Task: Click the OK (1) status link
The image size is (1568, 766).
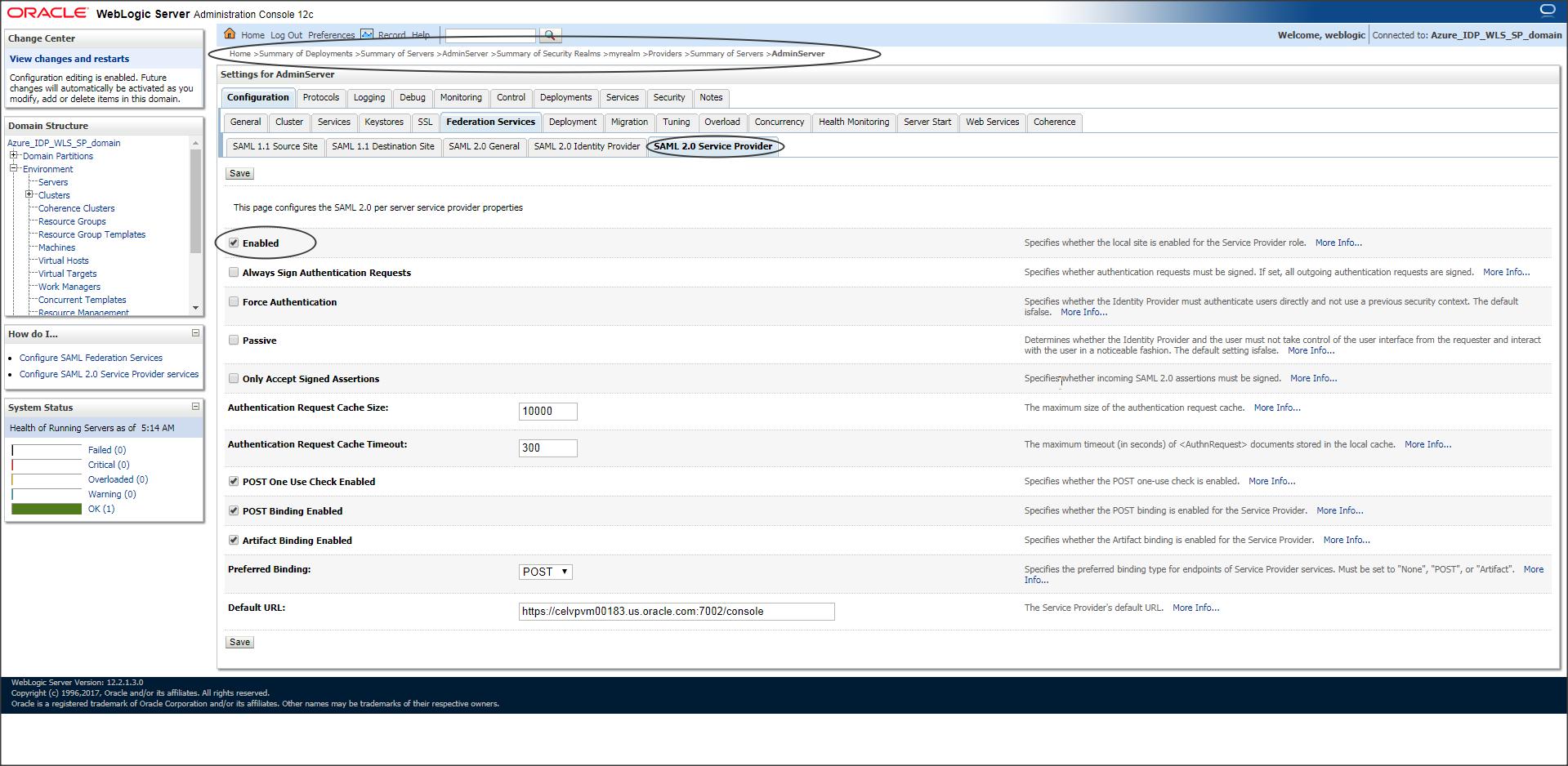Action: pyautogui.click(x=101, y=509)
